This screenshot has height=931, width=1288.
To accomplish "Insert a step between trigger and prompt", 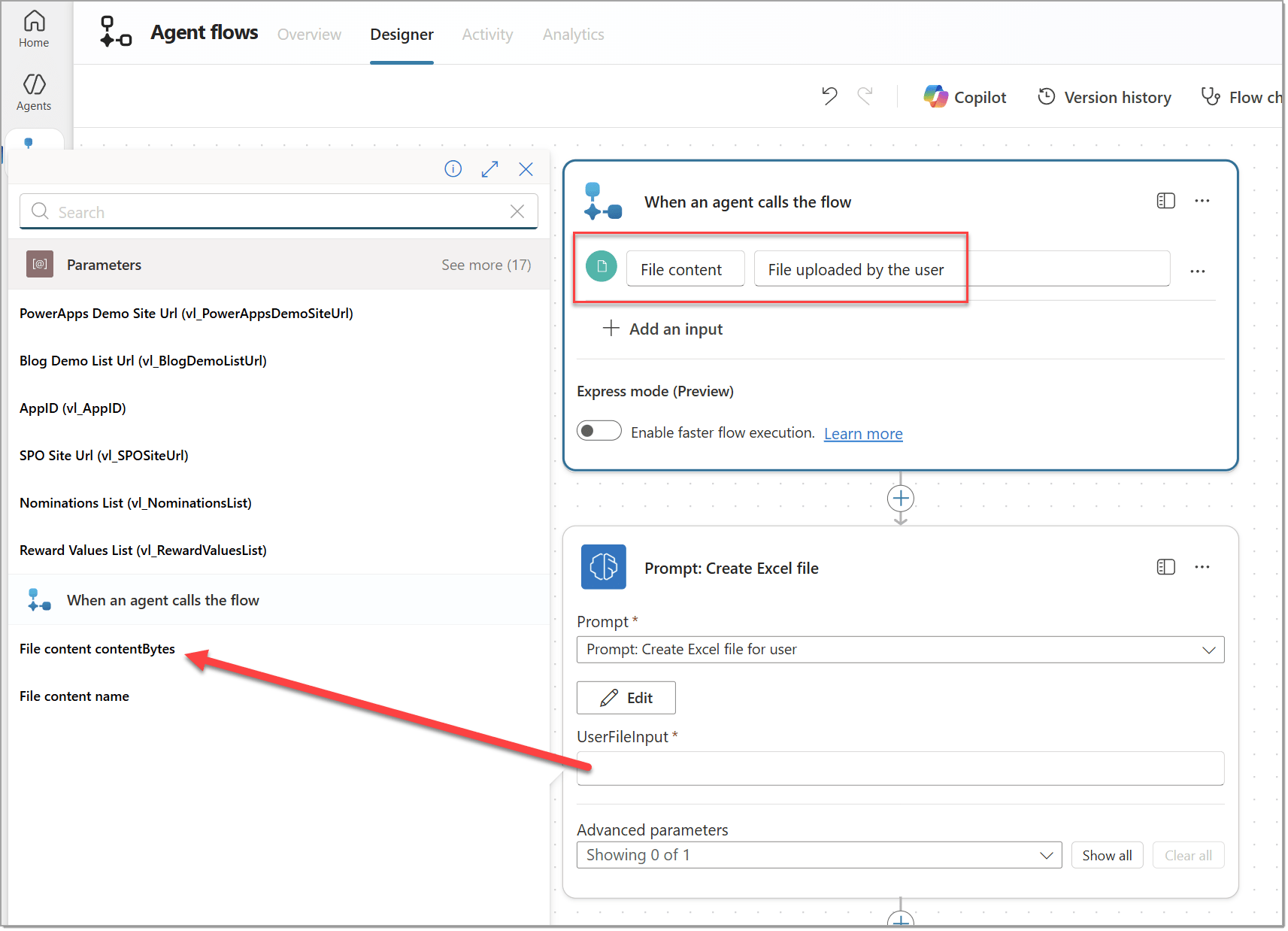I will [901, 498].
